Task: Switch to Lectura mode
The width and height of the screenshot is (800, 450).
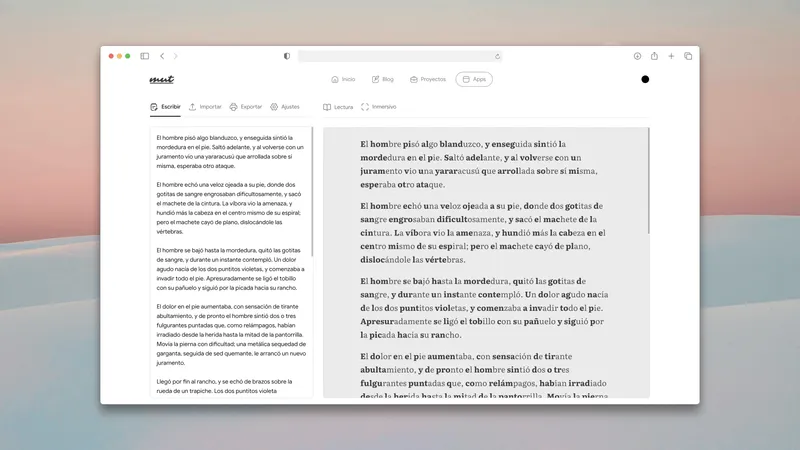Action: (x=338, y=107)
